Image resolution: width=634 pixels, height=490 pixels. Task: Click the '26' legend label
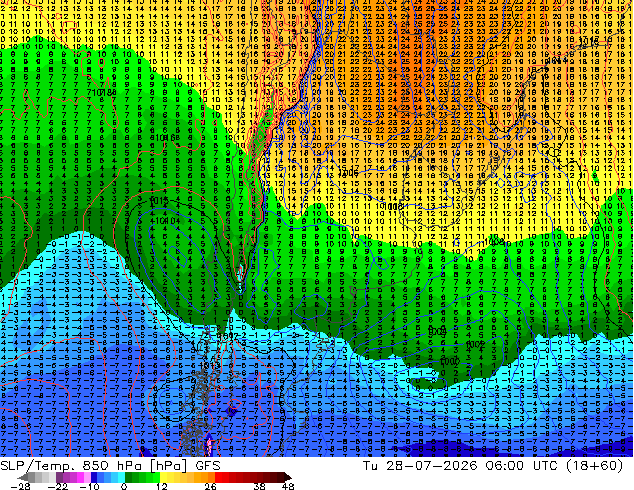(210, 486)
